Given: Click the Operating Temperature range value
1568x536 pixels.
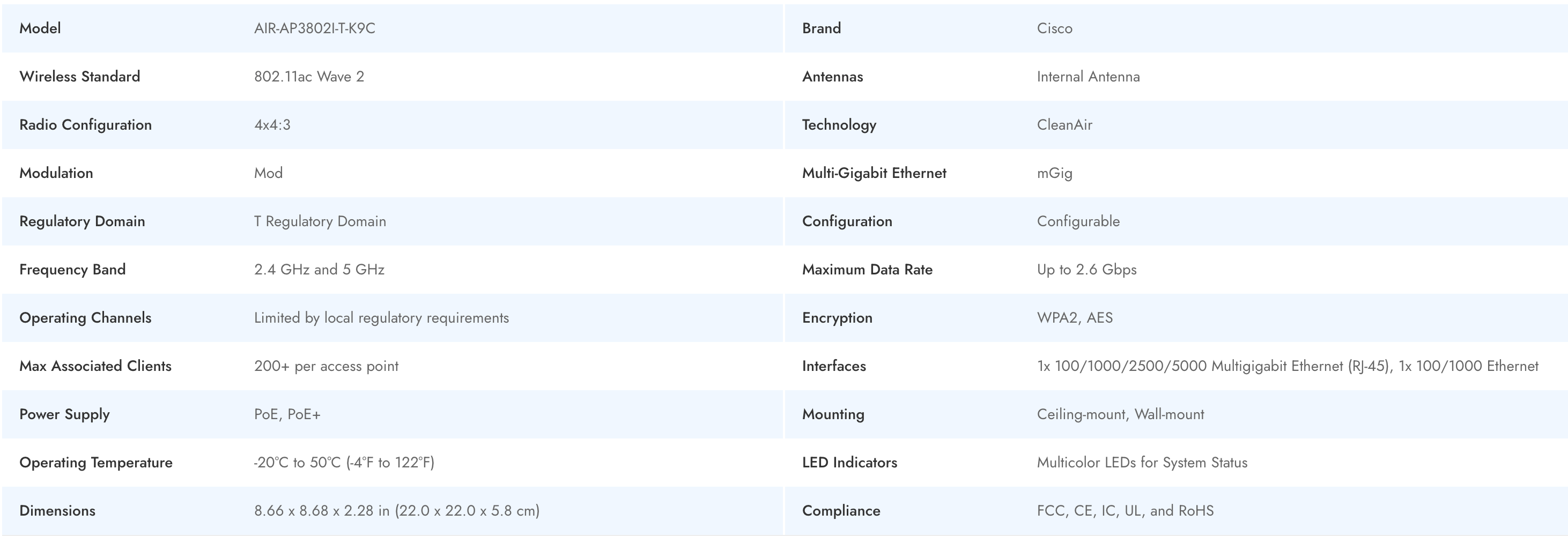Looking at the screenshot, I should [344, 463].
